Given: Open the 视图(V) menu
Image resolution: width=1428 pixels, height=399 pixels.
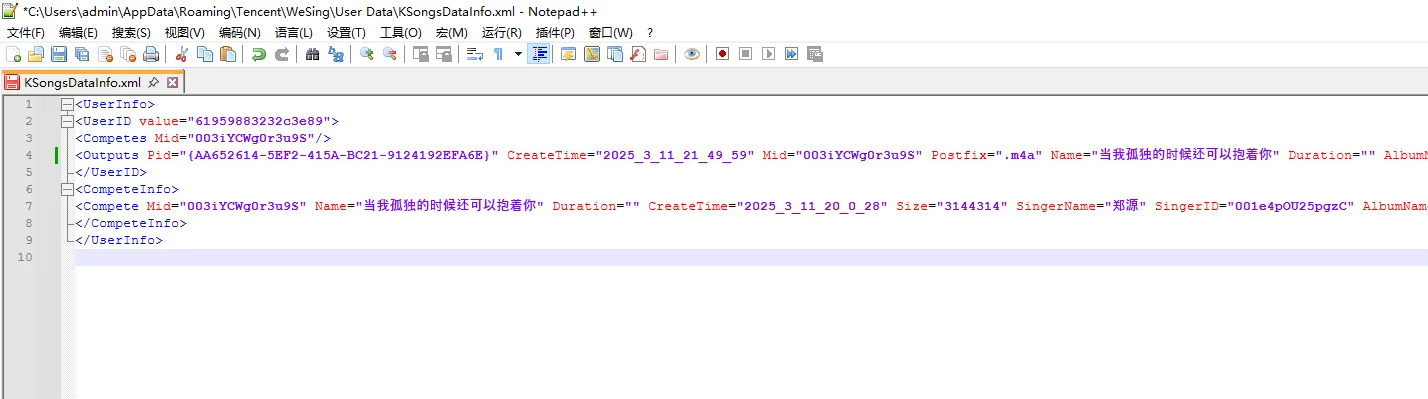Looking at the screenshot, I should (183, 33).
